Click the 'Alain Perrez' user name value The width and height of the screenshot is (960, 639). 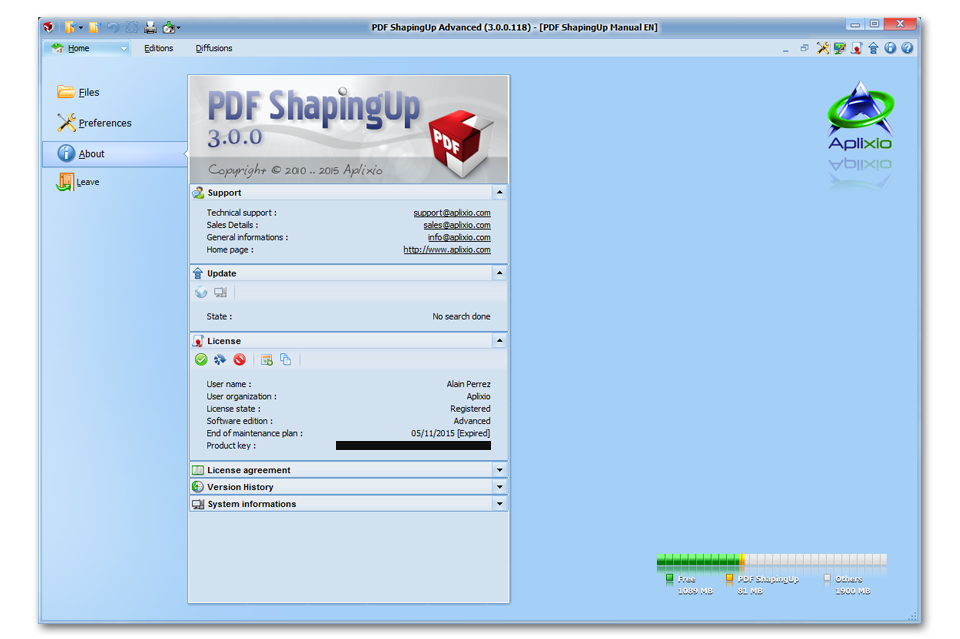click(x=468, y=384)
